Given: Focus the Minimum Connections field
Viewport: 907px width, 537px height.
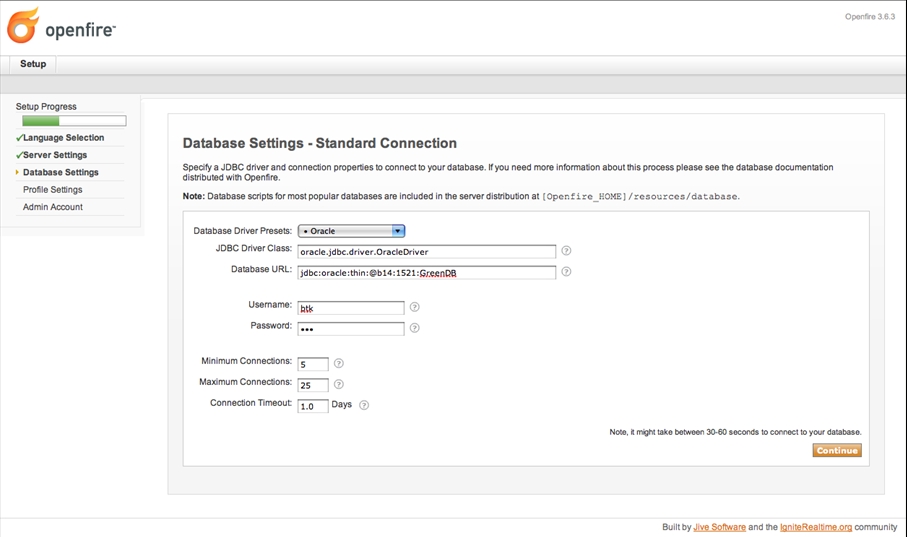Looking at the screenshot, I should click(313, 364).
